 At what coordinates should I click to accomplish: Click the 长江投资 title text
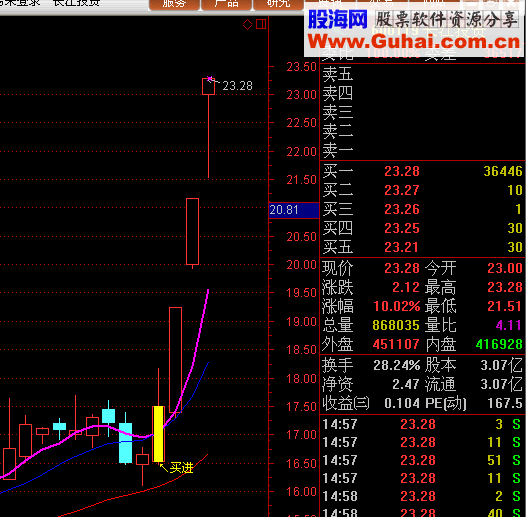(76, 3)
